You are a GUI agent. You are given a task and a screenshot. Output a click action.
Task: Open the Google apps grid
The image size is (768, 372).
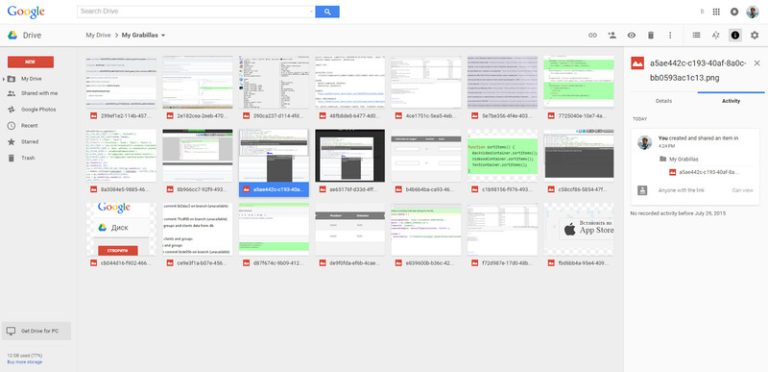pyautogui.click(x=716, y=12)
